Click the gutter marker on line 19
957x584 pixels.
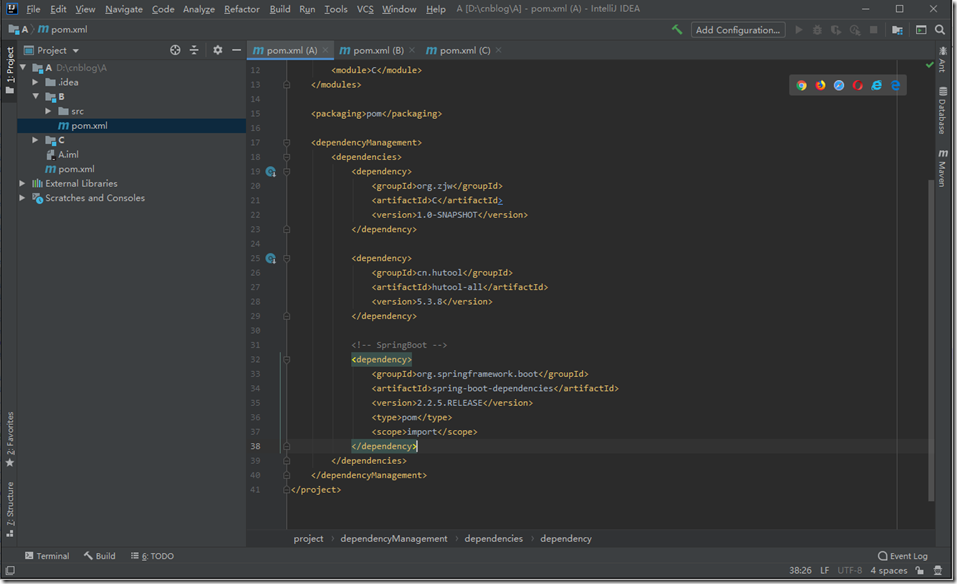pyautogui.click(x=271, y=171)
